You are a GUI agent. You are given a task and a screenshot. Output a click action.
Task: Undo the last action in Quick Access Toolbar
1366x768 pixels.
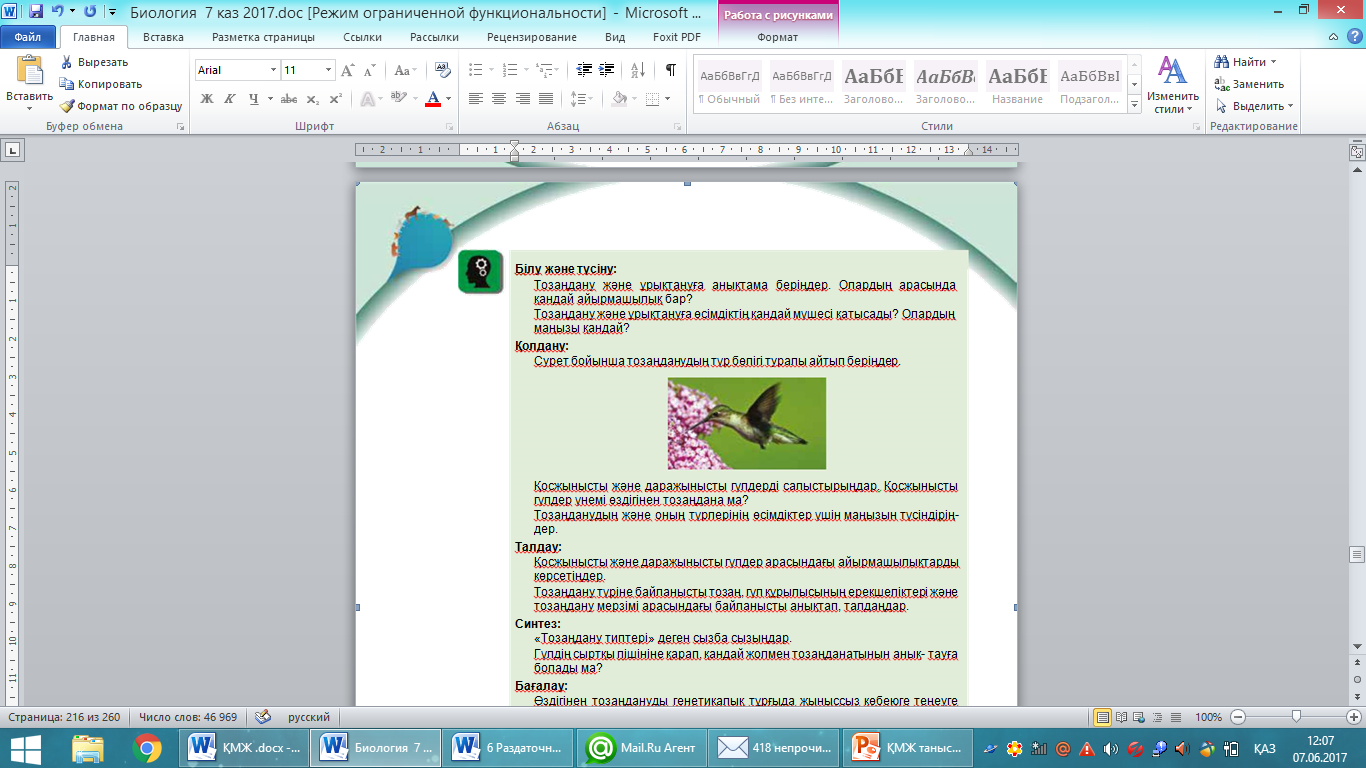(58, 12)
